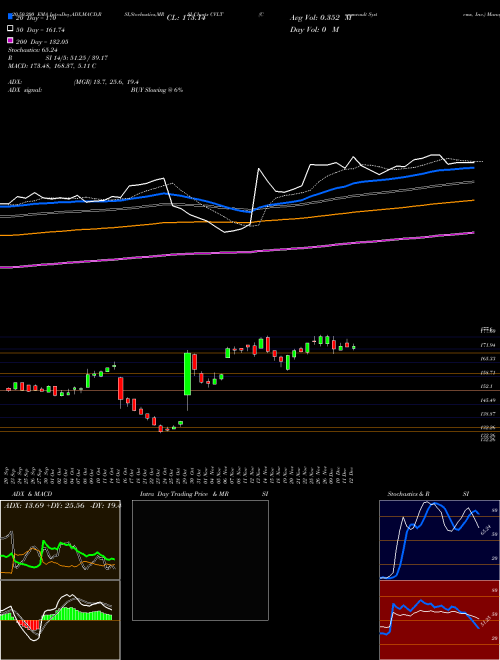This screenshot has width=500, height=660.
Task: Select the '50 Day - 161.74' legend label
Action: (x=40, y=30)
